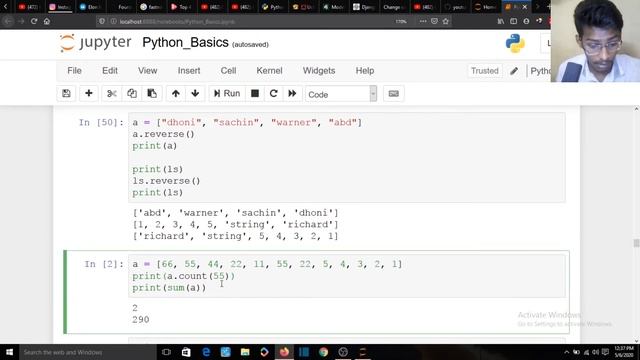Screen dimensions: 640x360
Task: Open the cell type Code dropdown
Action: pos(341,94)
